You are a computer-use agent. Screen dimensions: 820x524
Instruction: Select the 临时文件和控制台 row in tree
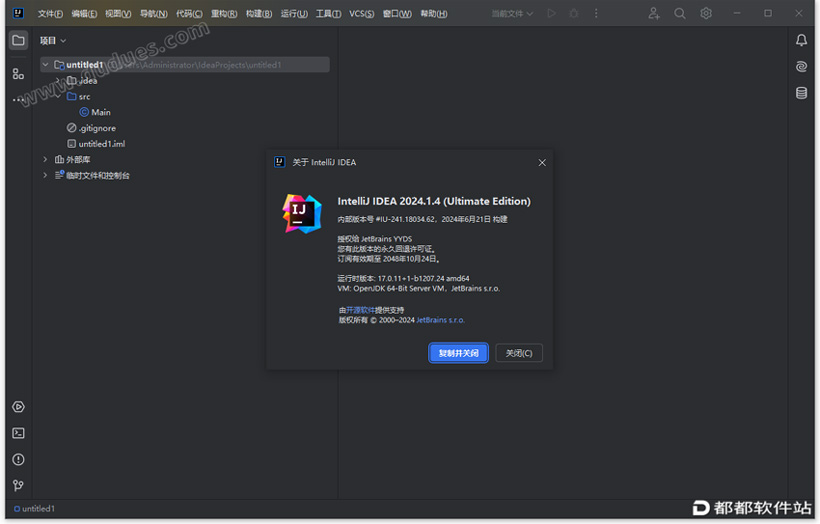pos(92,175)
